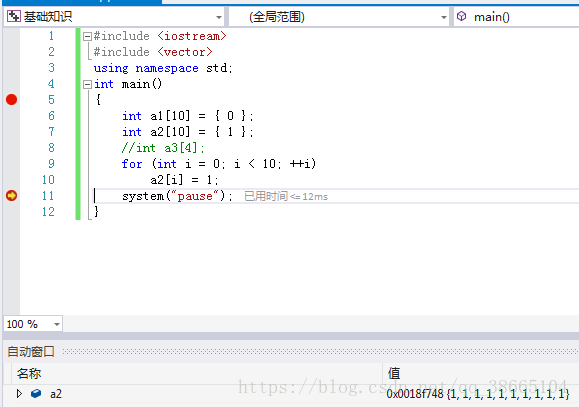
Task: Collapse the main() function block on line 4
Action: click(x=87, y=85)
